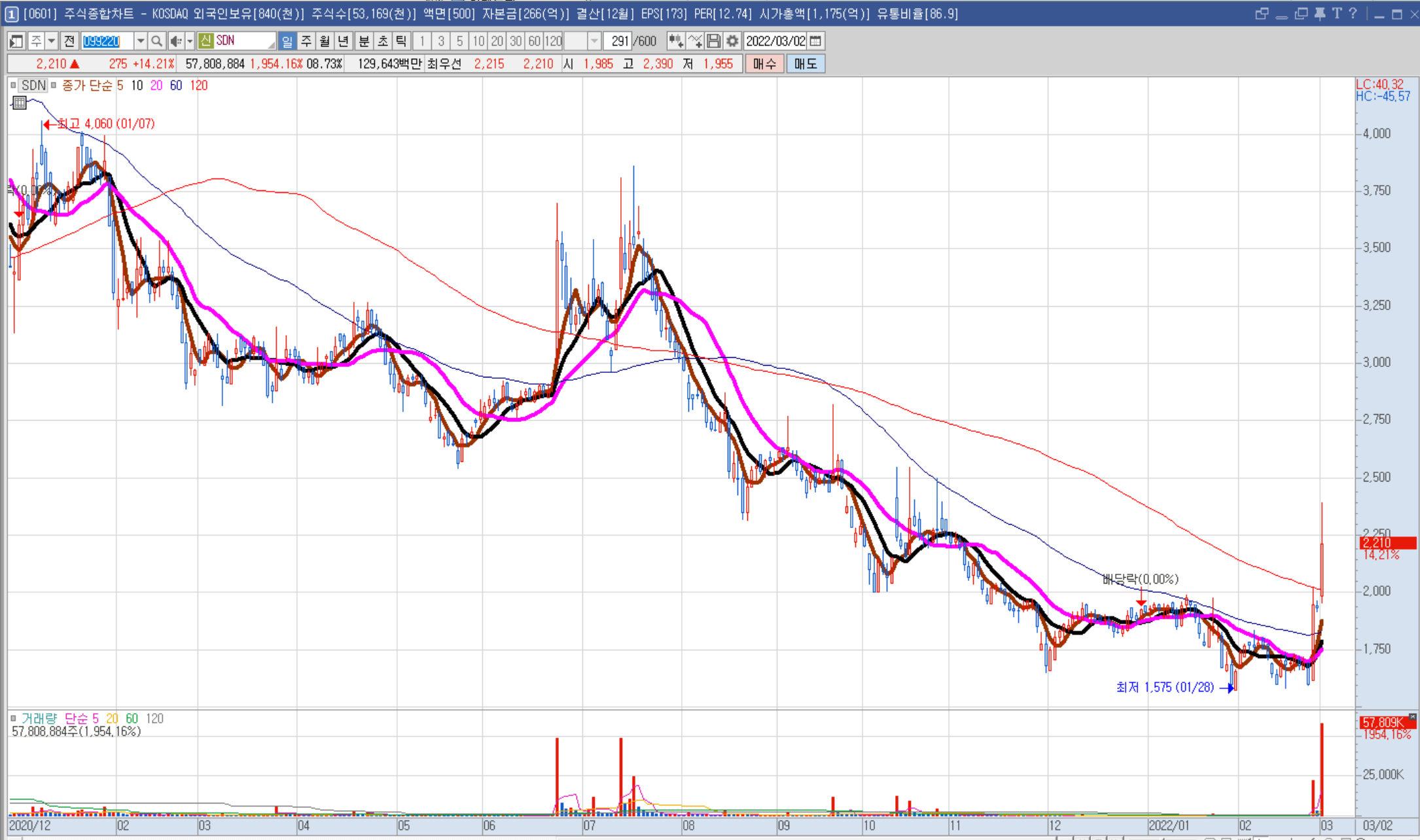Click the text size T icon

[1336, 14]
